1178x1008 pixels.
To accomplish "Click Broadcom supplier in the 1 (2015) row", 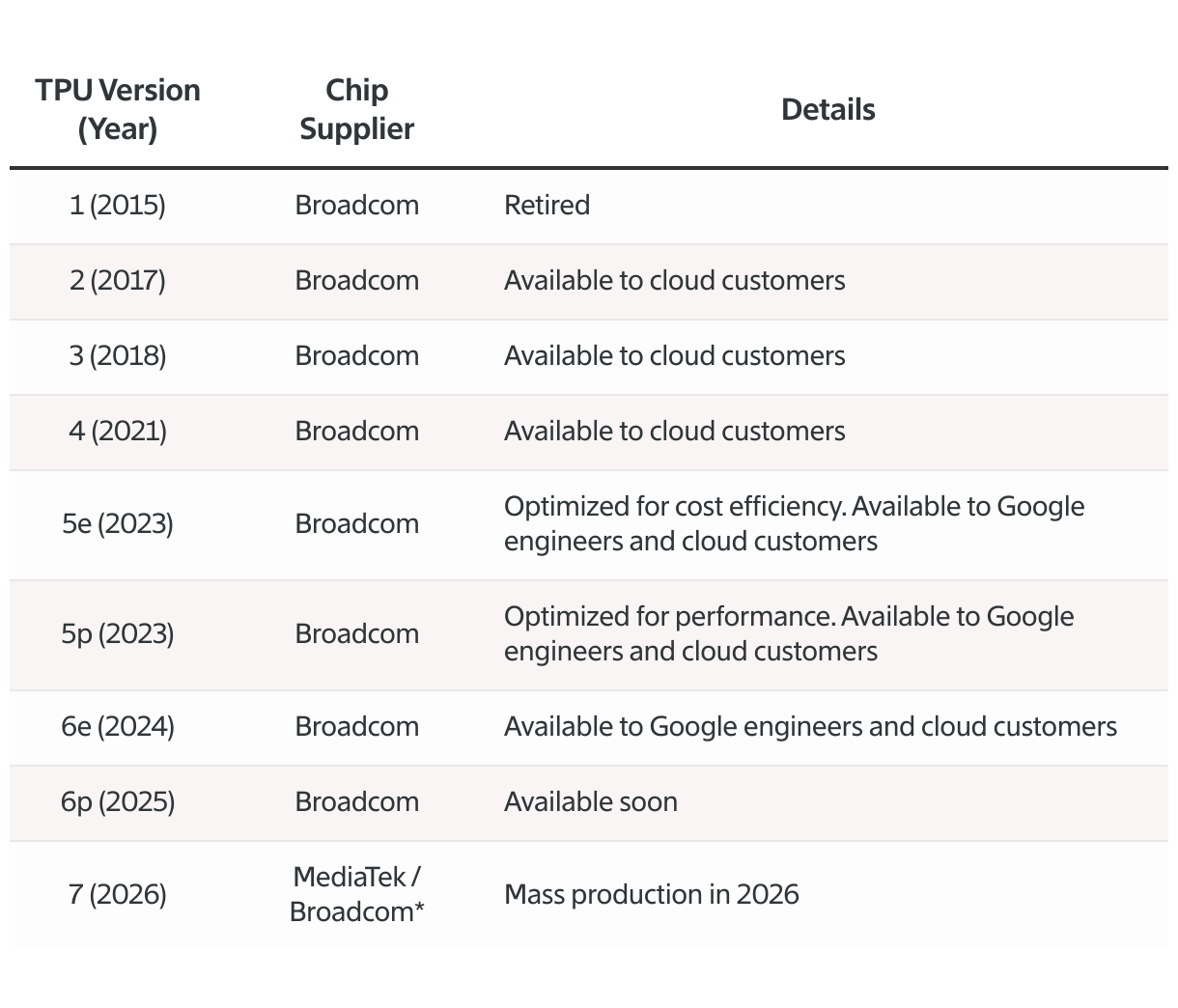I will click(x=356, y=205).
